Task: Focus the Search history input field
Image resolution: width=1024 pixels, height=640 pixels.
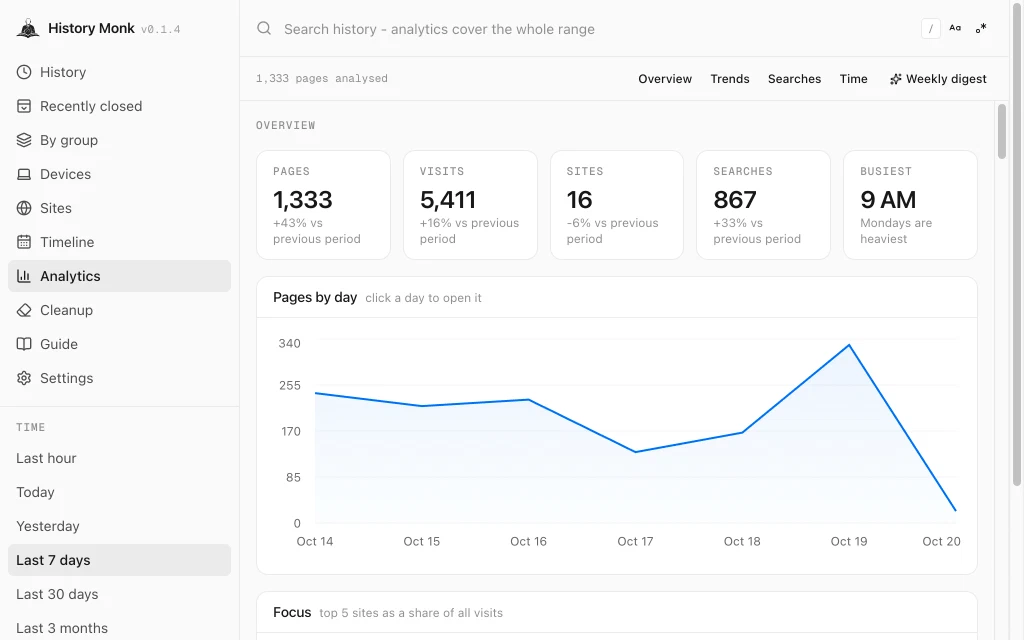Action: point(598,29)
